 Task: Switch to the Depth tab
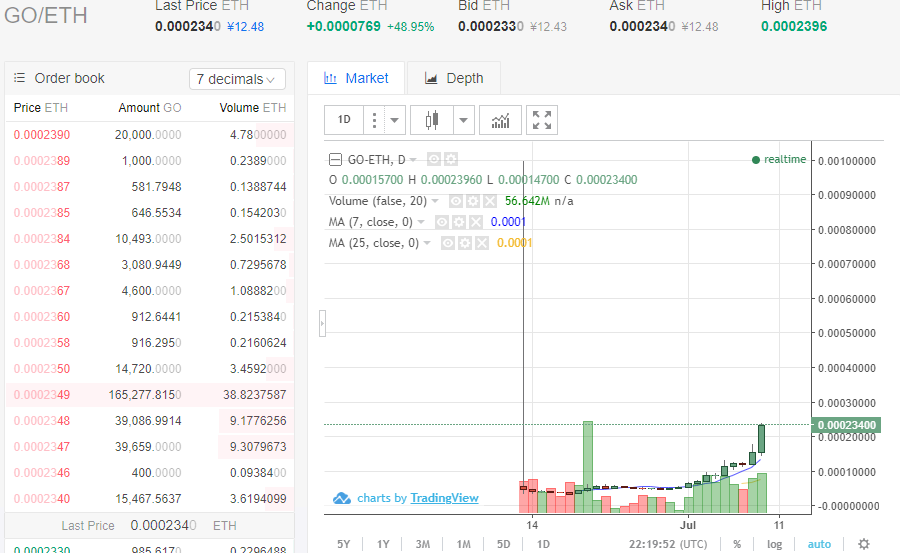pos(453,78)
